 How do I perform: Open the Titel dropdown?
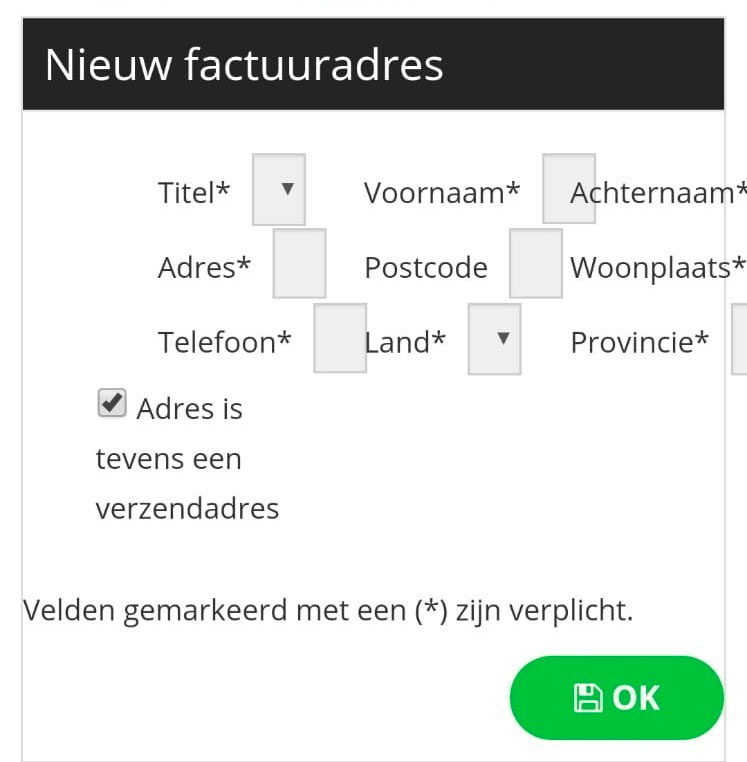coord(279,189)
